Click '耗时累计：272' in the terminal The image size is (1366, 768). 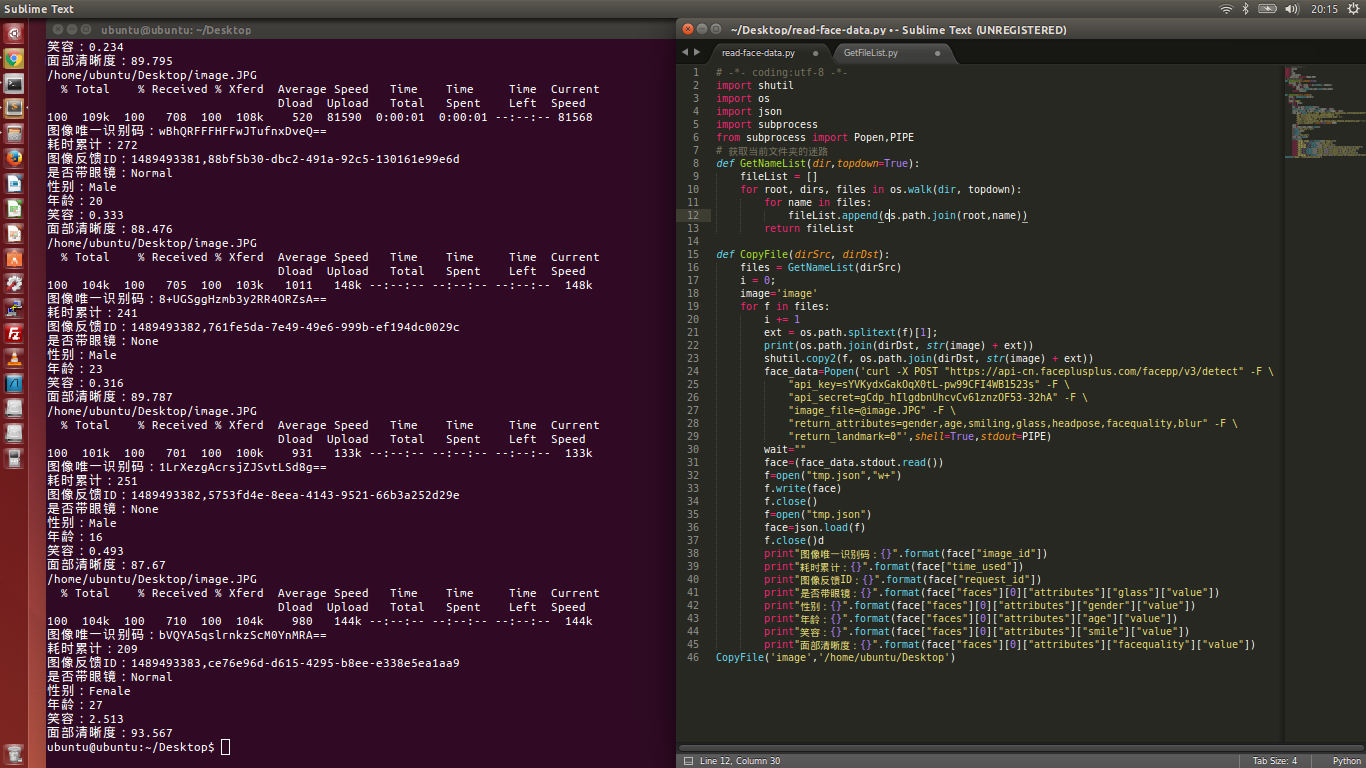pyautogui.click(x=92, y=145)
